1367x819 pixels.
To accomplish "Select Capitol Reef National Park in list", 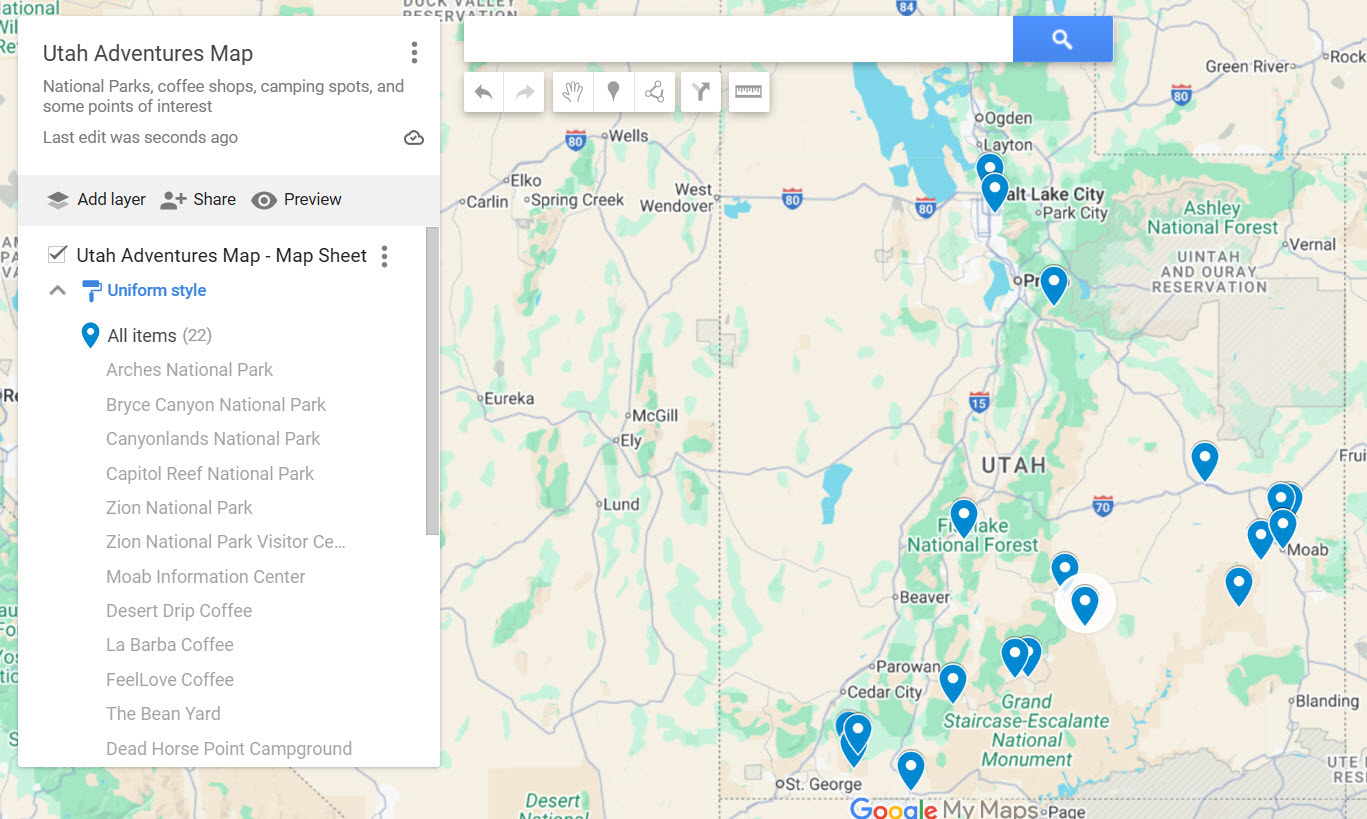I will click(x=210, y=474).
